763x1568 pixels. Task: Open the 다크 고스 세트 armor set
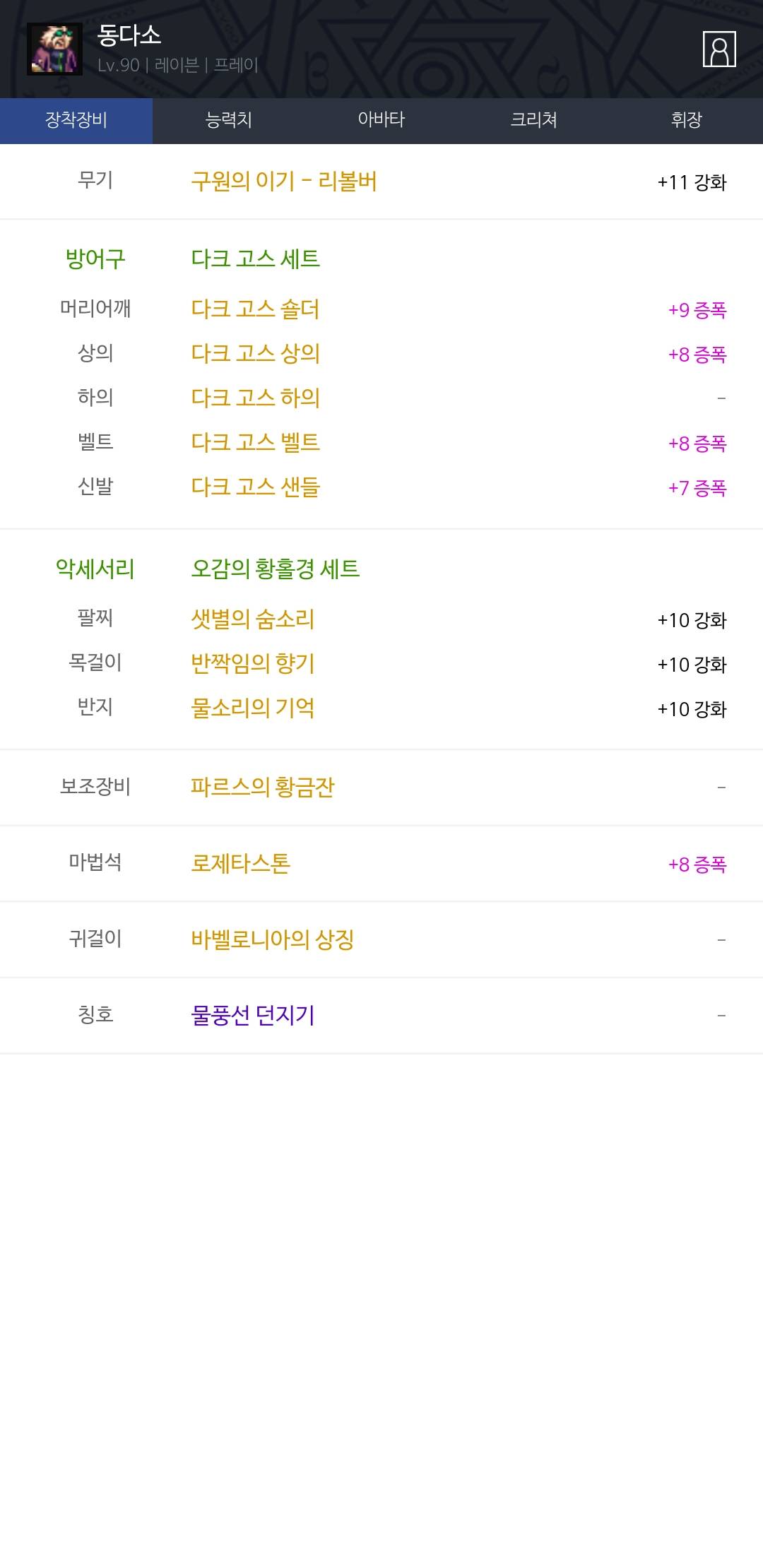255,259
